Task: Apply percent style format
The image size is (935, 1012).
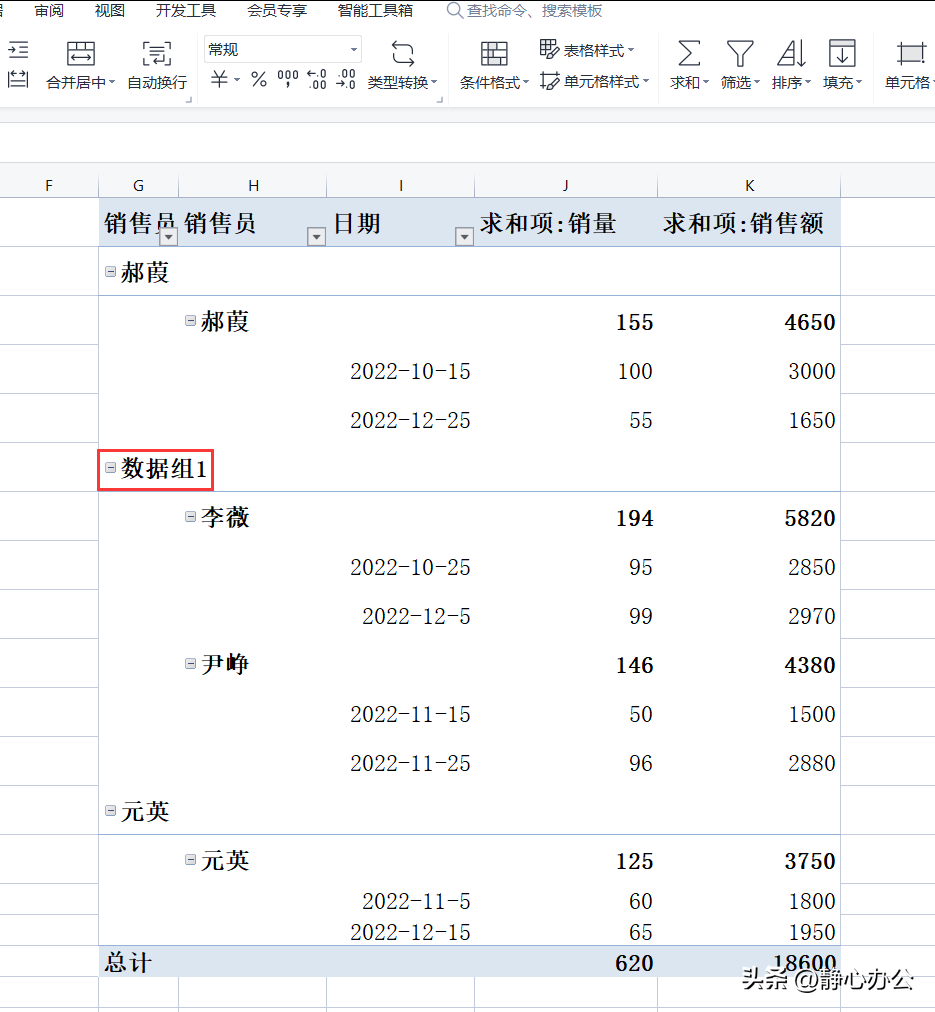Action: point(259,79)
